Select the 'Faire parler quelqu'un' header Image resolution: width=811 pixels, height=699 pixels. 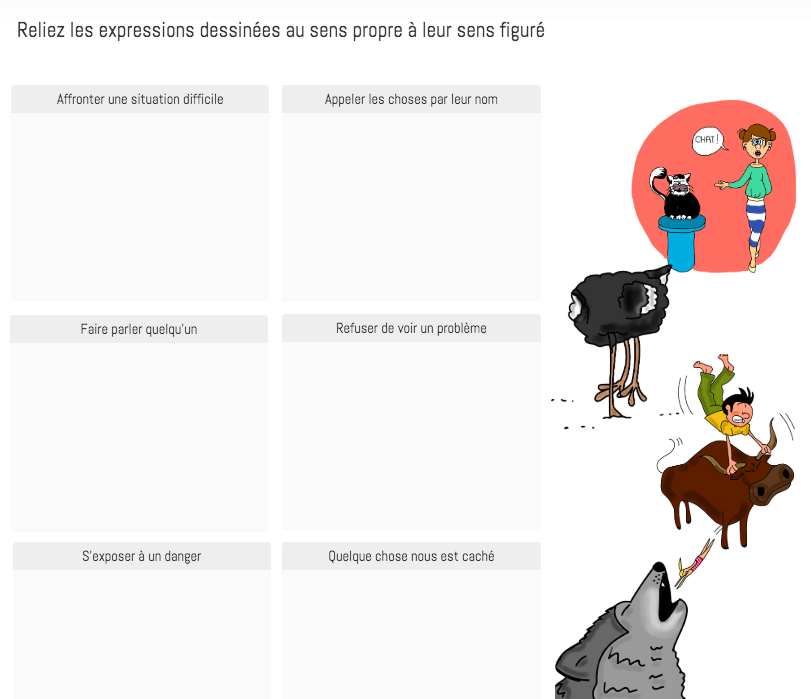(x=139, y=329)
